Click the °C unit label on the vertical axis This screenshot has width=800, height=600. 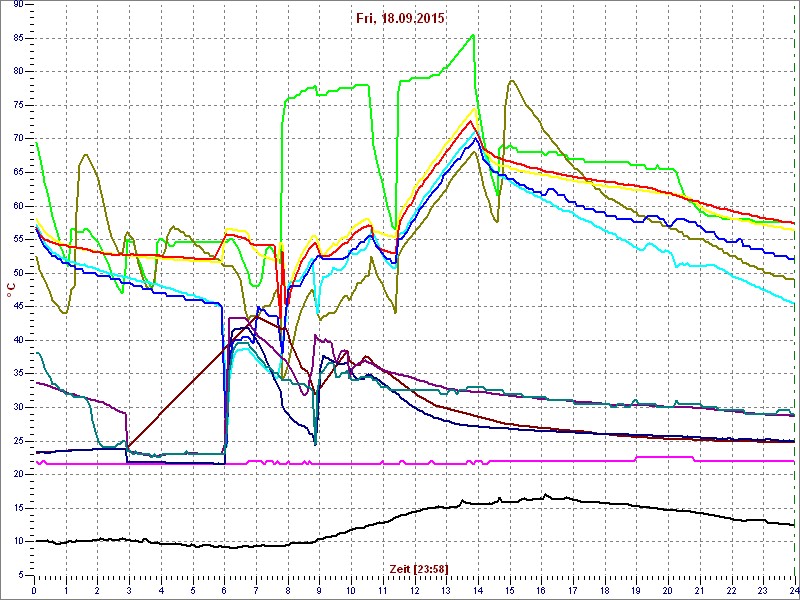click(x=10, y=292)
